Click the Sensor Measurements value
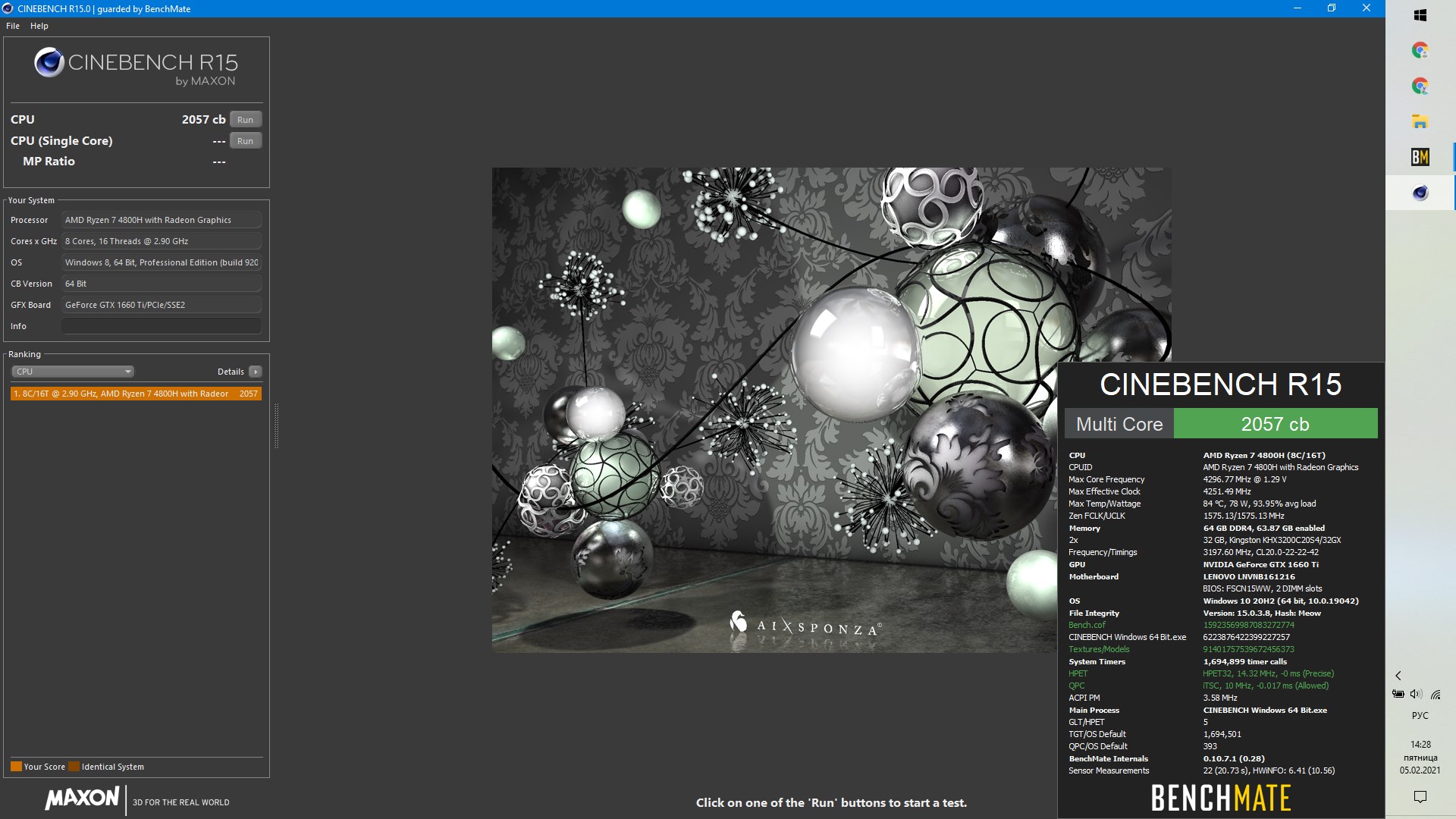This screenshot has width=1456, height=819. click(1269, 771)
